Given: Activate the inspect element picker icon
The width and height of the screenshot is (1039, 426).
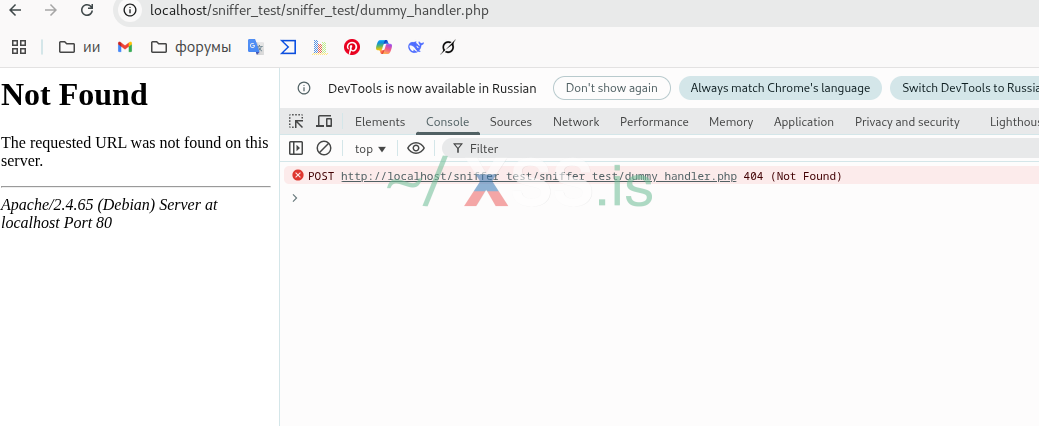Looking at the screenshot, I should (x=296, y=122).
